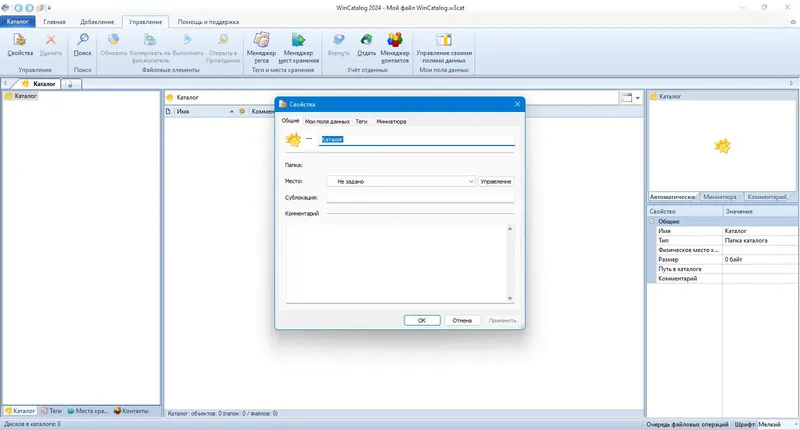Collapse the Общие property group

652,221
